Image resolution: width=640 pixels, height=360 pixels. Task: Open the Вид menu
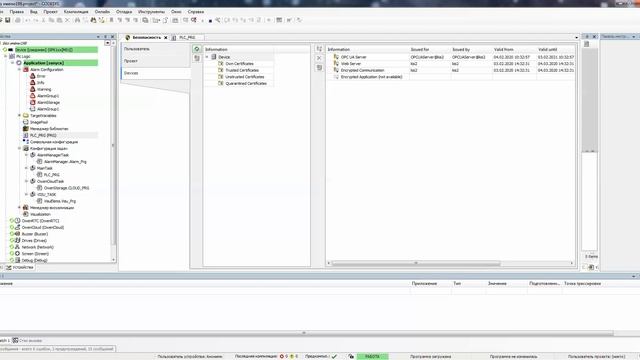coord(33,12)
